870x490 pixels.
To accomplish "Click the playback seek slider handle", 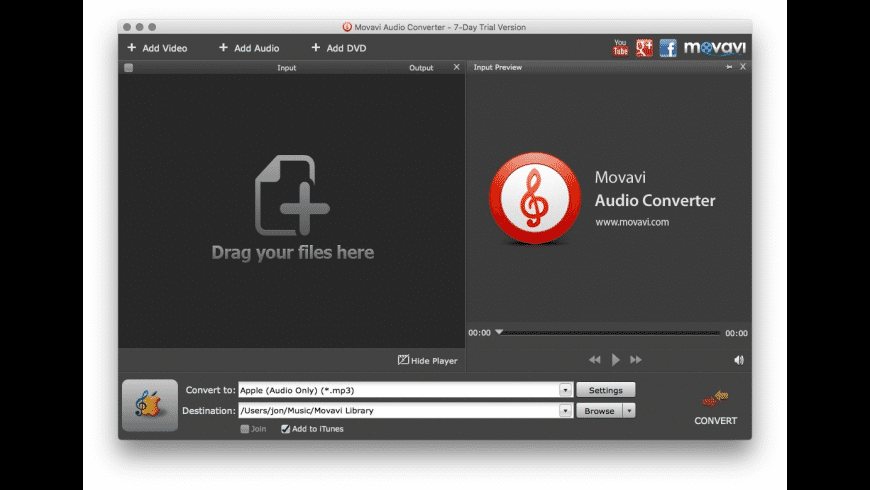I will click(x=499, y=332).
